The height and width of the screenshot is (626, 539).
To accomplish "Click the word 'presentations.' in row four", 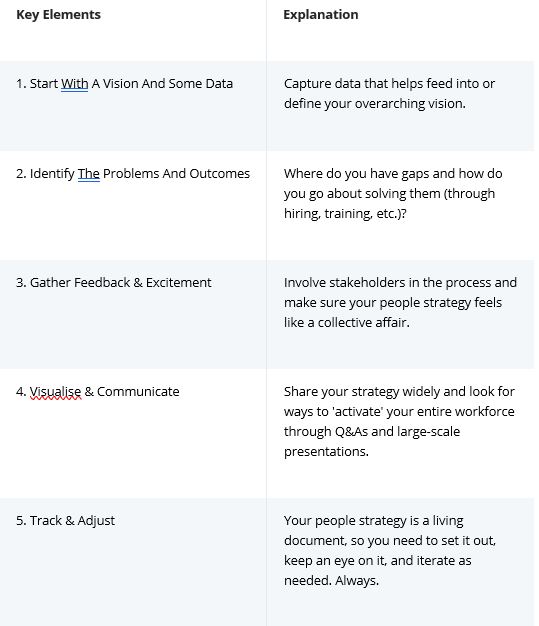I will coord(326,452).
